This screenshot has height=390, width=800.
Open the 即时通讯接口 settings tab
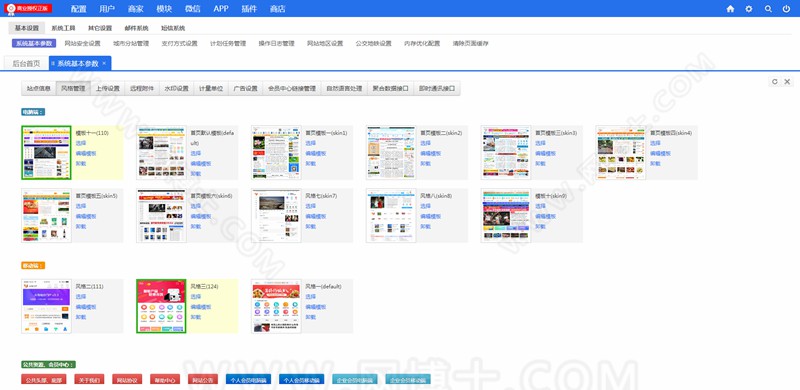437,88
